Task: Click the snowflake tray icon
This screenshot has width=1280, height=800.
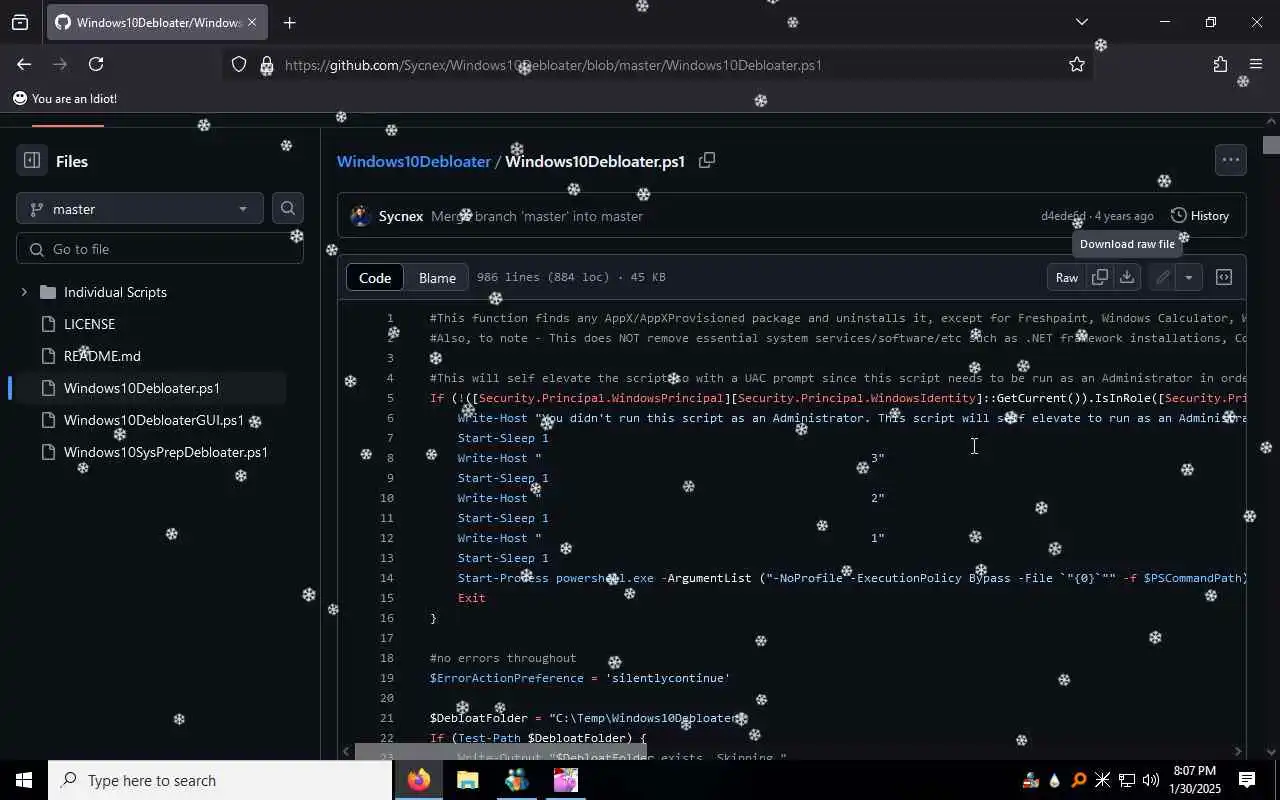Action: pos(1102,780)
